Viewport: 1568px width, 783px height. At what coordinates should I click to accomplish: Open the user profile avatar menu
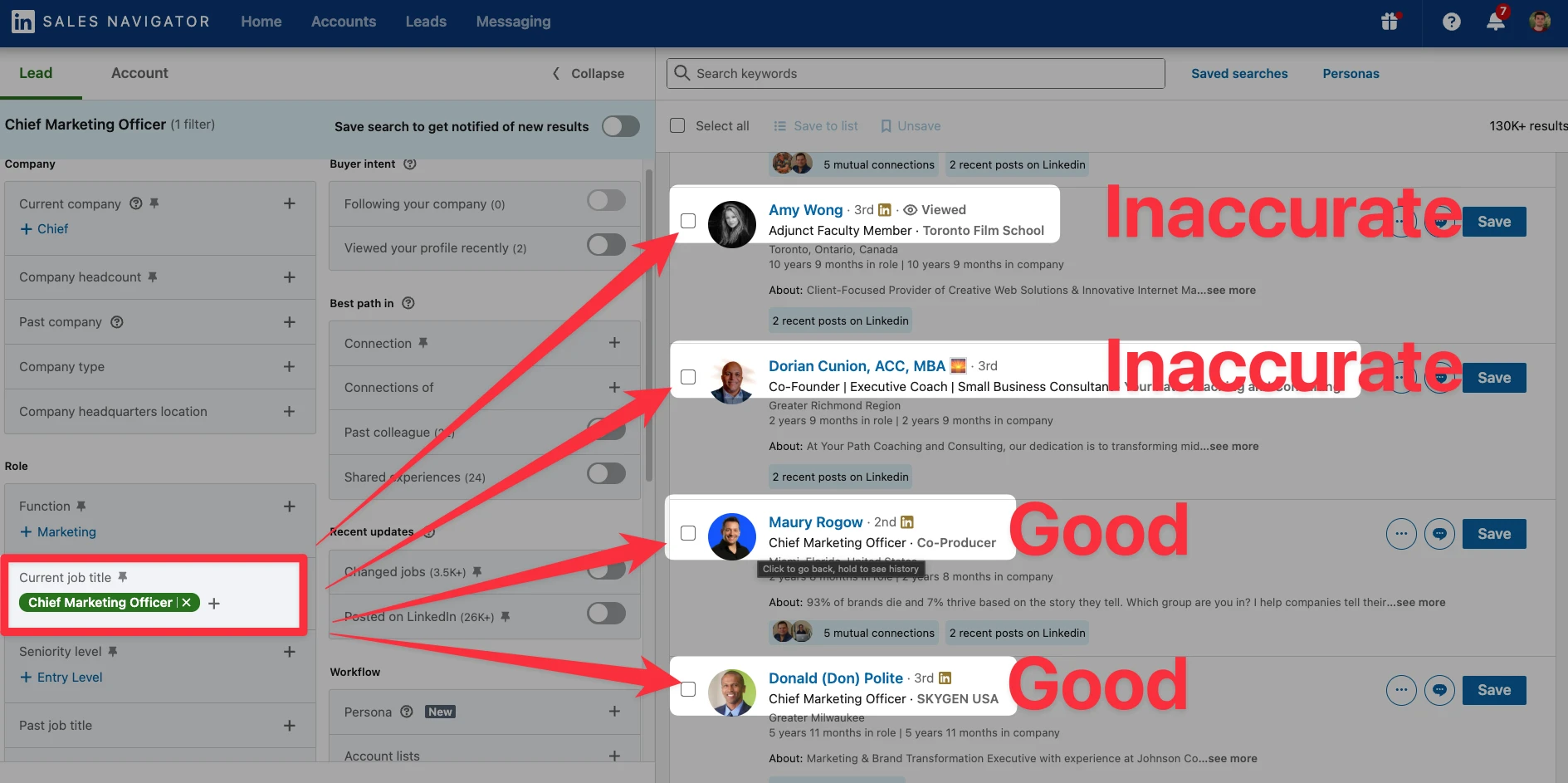pyautogui.click(x=1540, y=22)
